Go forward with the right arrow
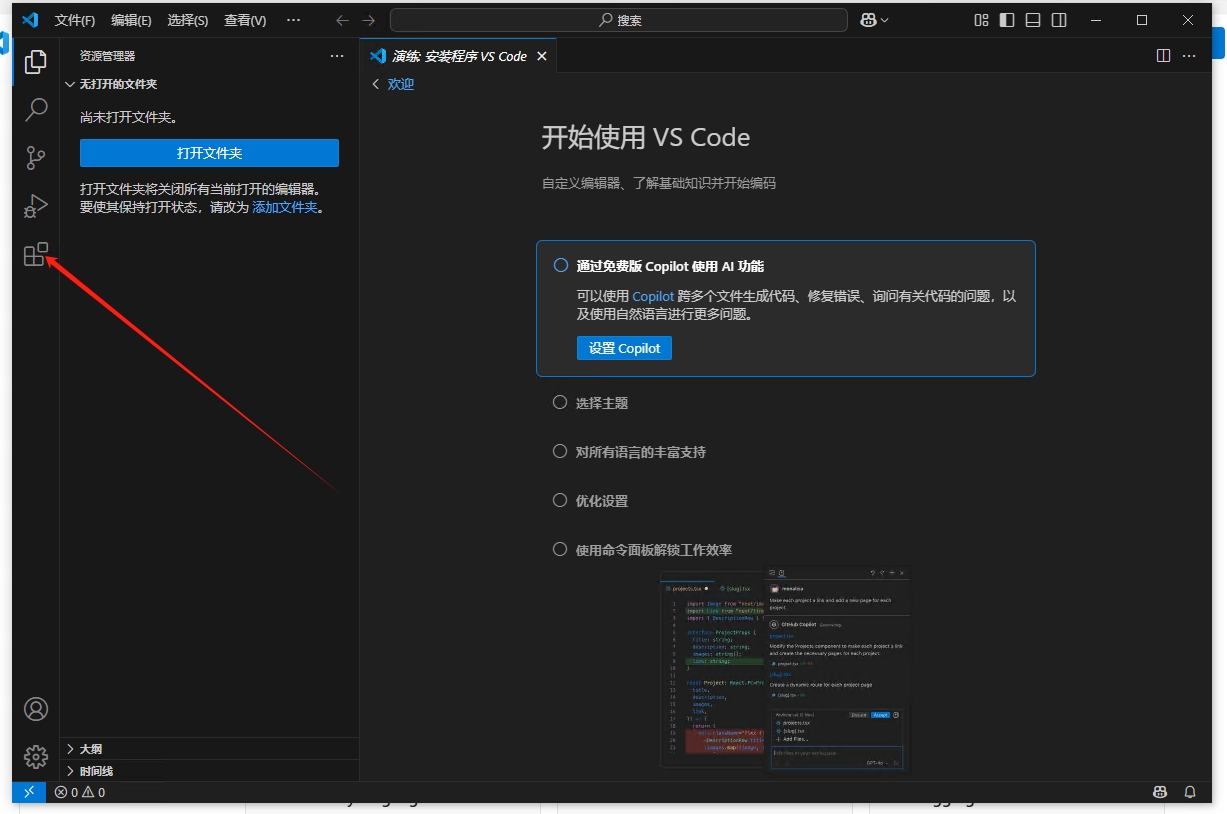 (369, 20)
